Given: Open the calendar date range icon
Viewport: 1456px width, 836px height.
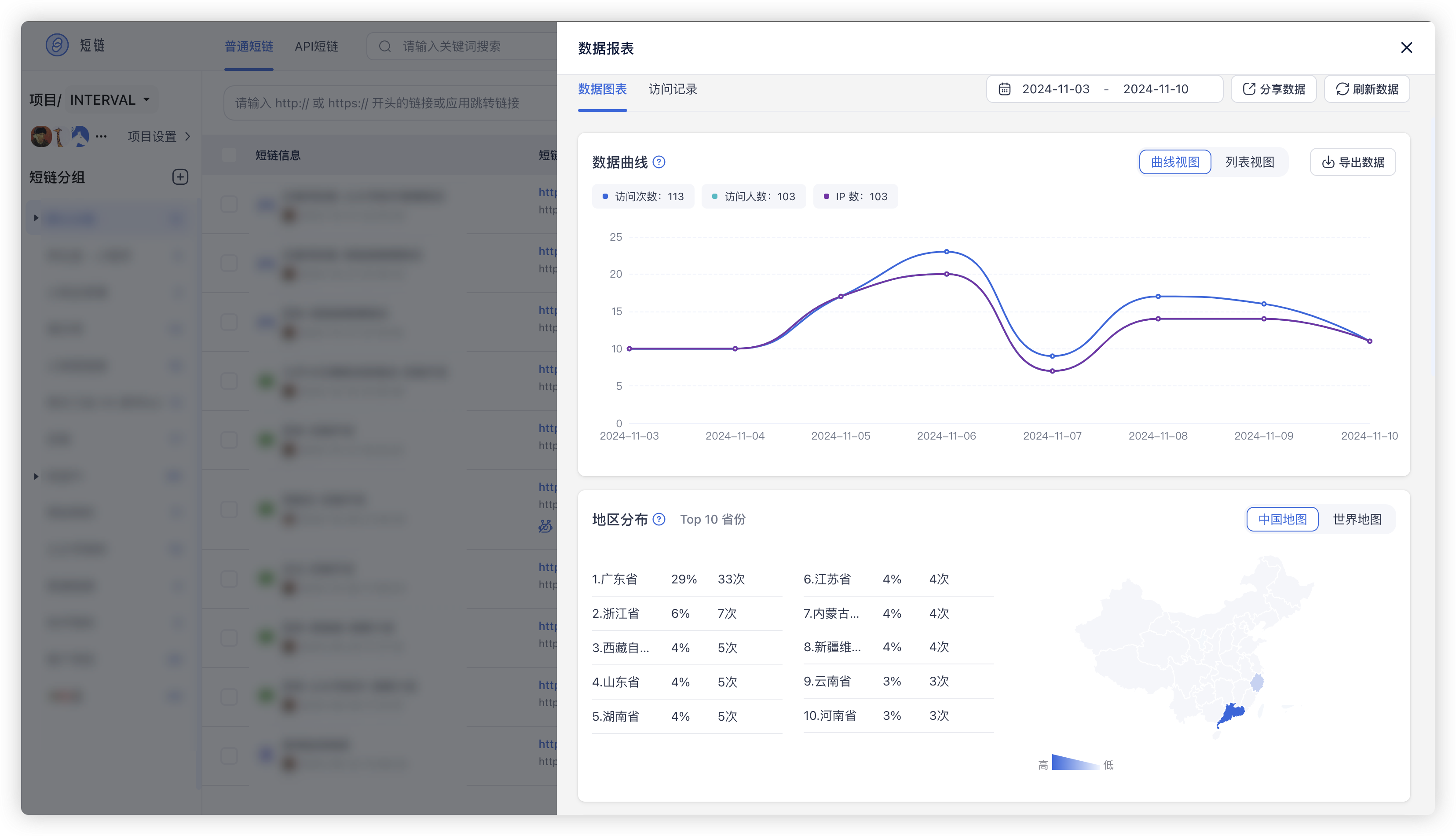Looking at the screenshot, I should pos(1004,89).
